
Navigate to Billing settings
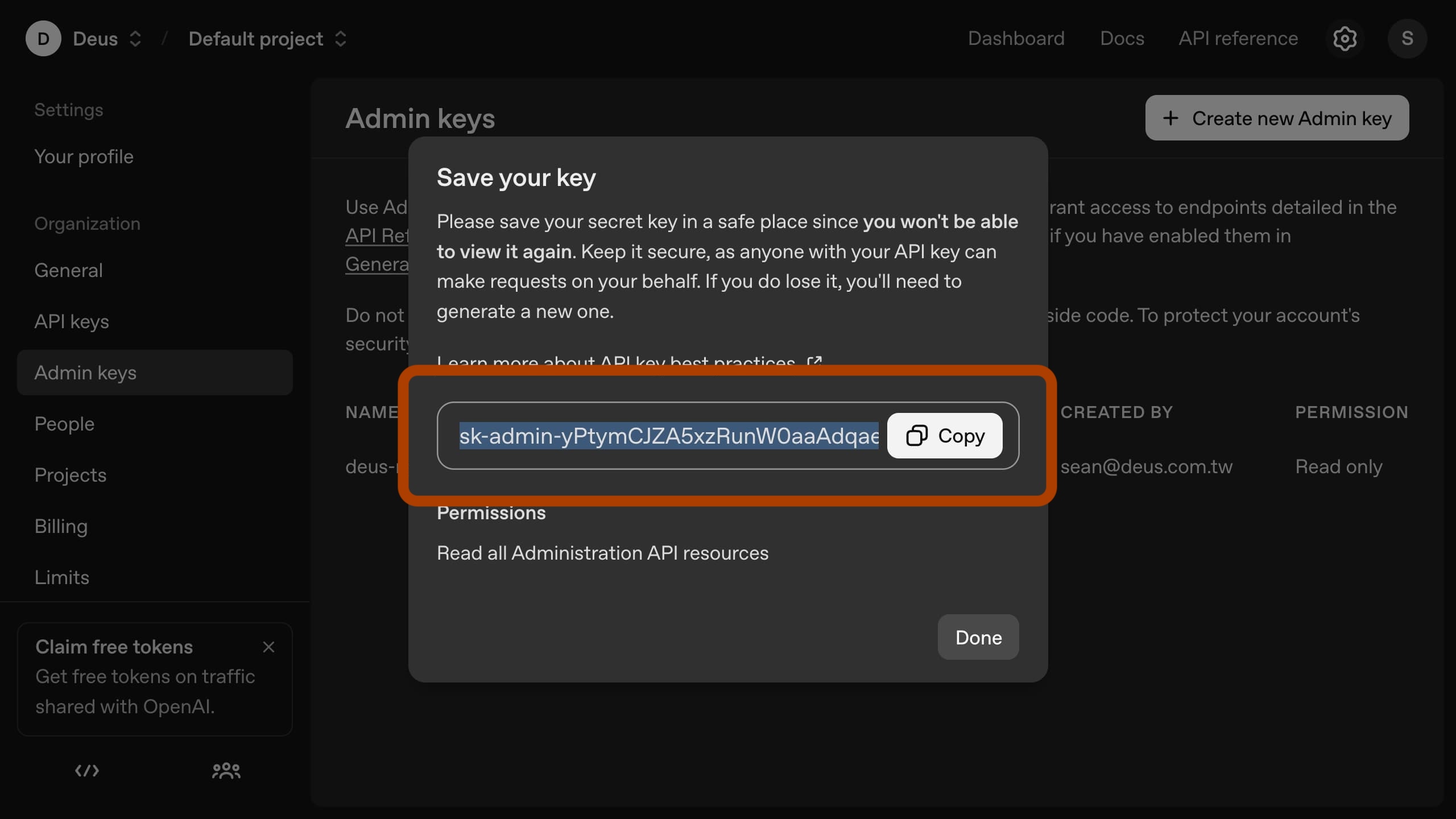(x=61, y=526)
